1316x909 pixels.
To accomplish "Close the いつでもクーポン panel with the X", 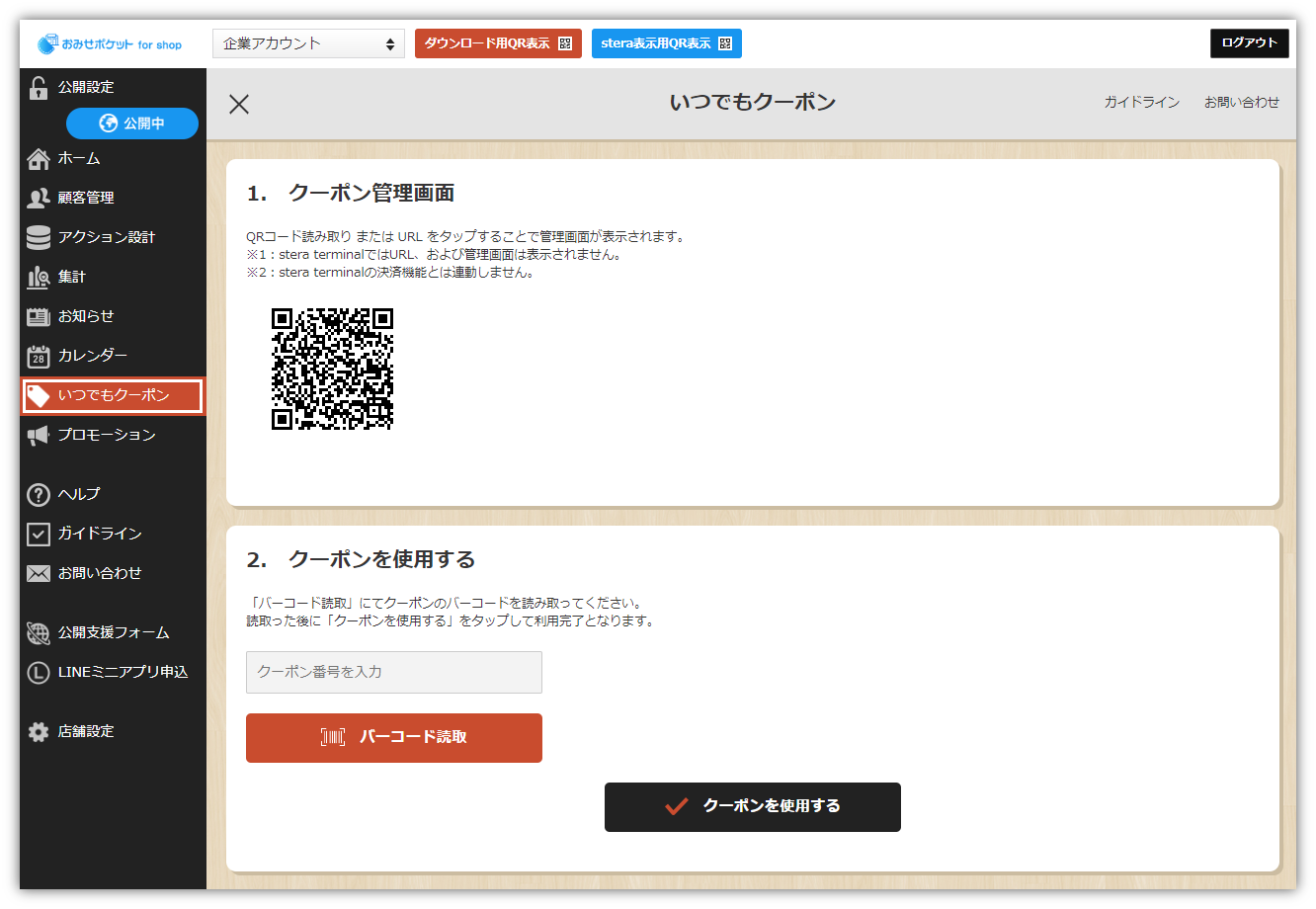I will point(239,104).
